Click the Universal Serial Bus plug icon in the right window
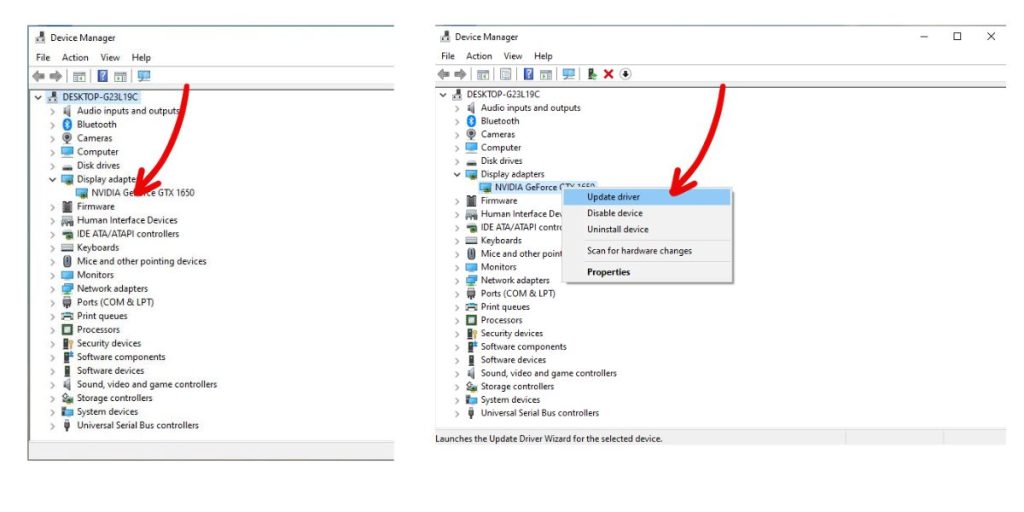The image size is (1024, 512). coord(472,413)
